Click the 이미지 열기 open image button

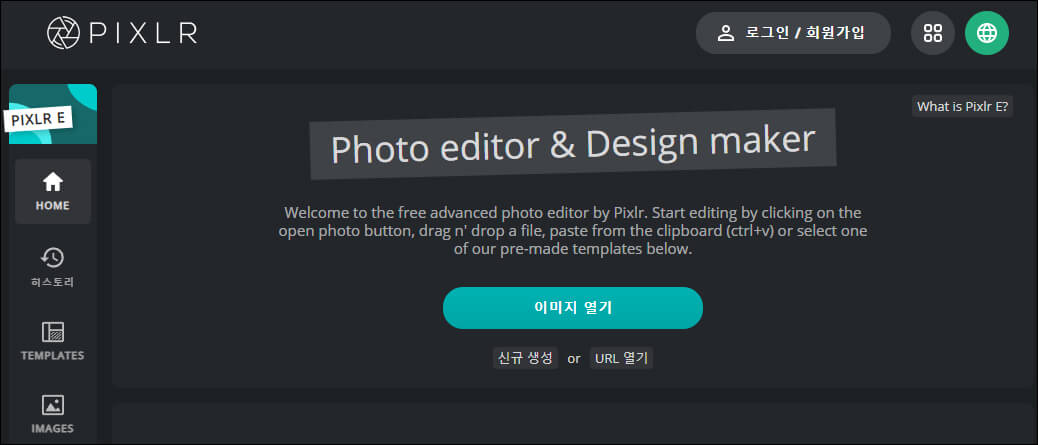point(573,308)
